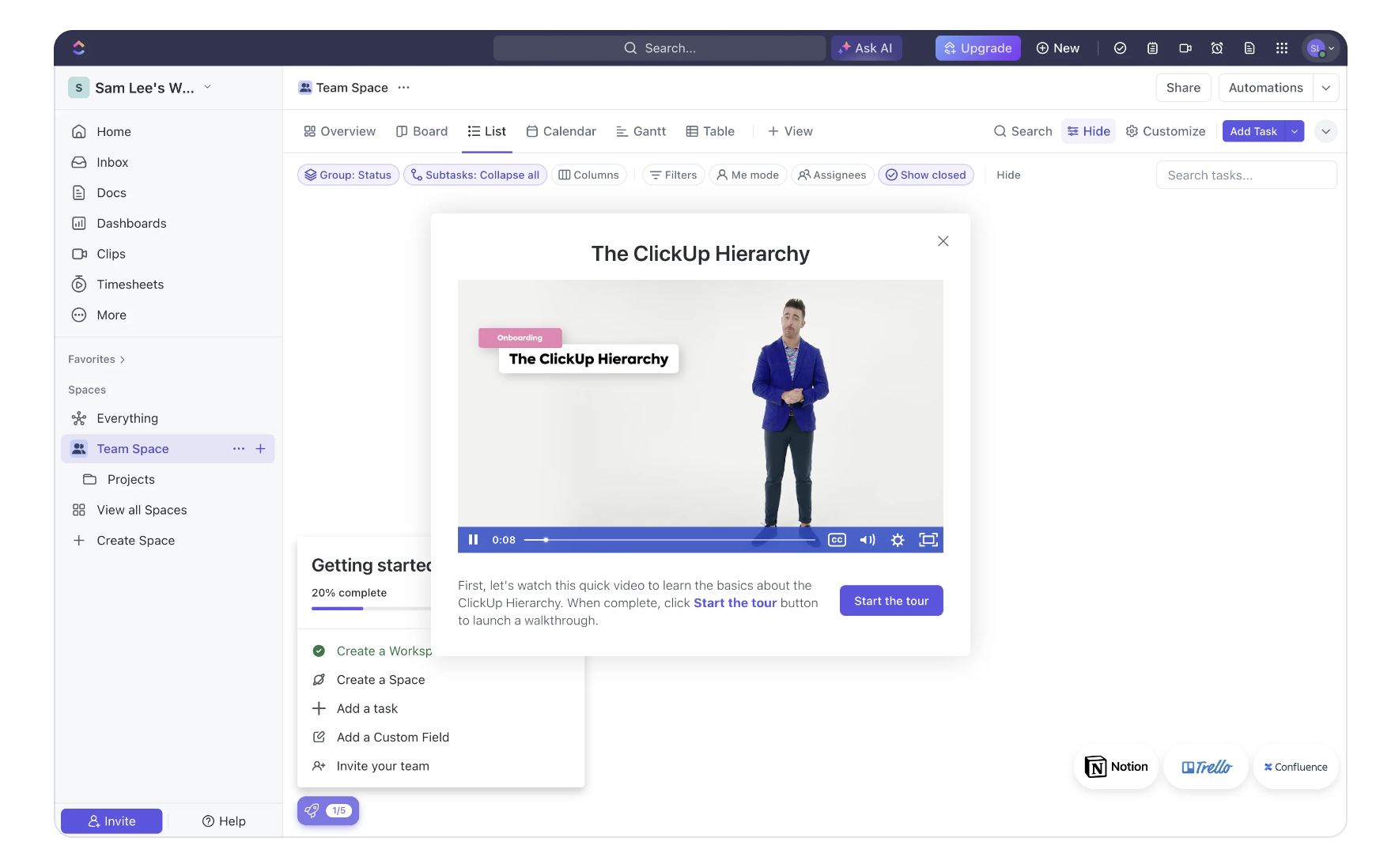Pause the onboarding video
Image resolution: width=1395 pixels, height=868 pixels.
coord(473,540)
